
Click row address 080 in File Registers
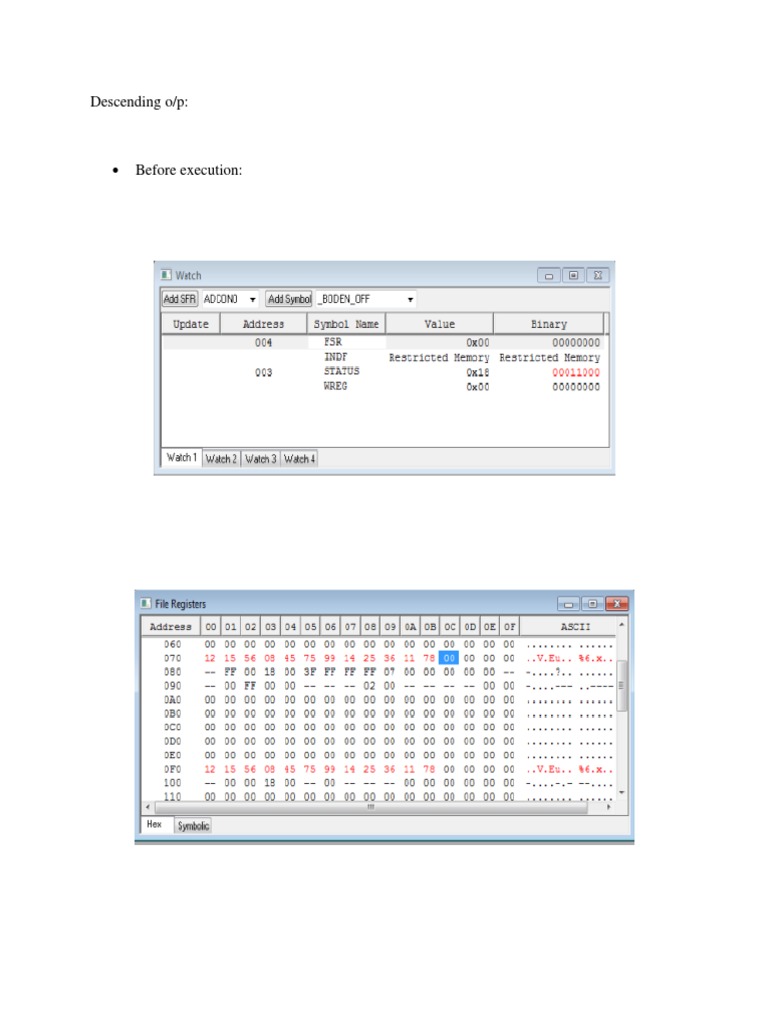click(172, 672)
